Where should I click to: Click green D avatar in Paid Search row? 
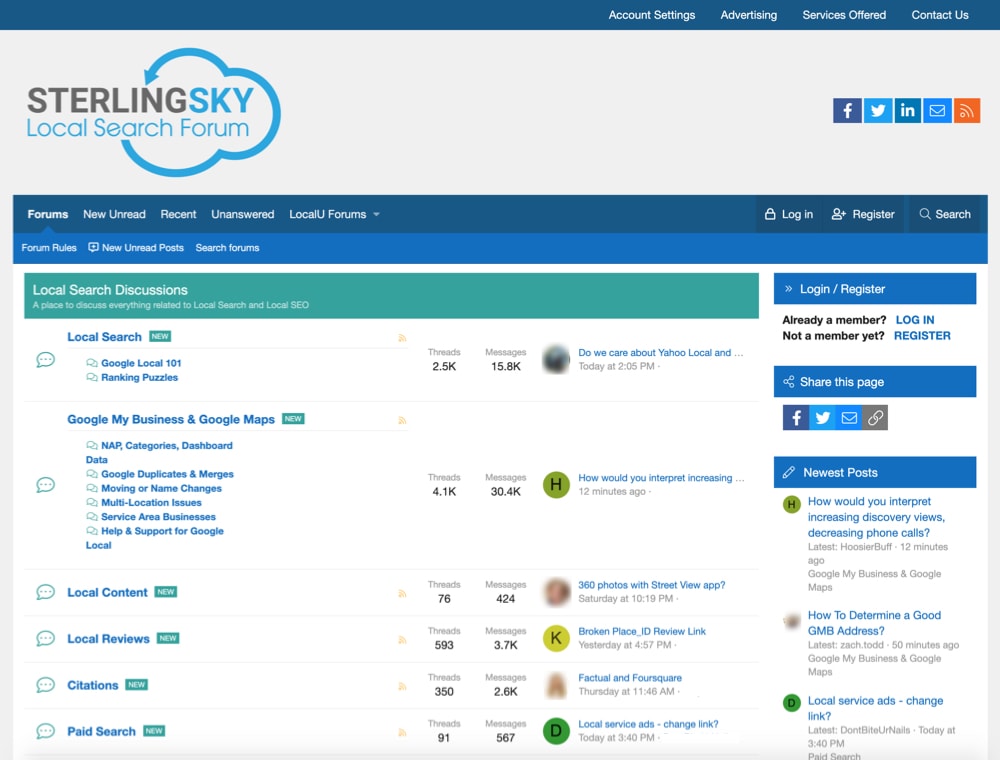pyautogui.click(x=556, y=731)
